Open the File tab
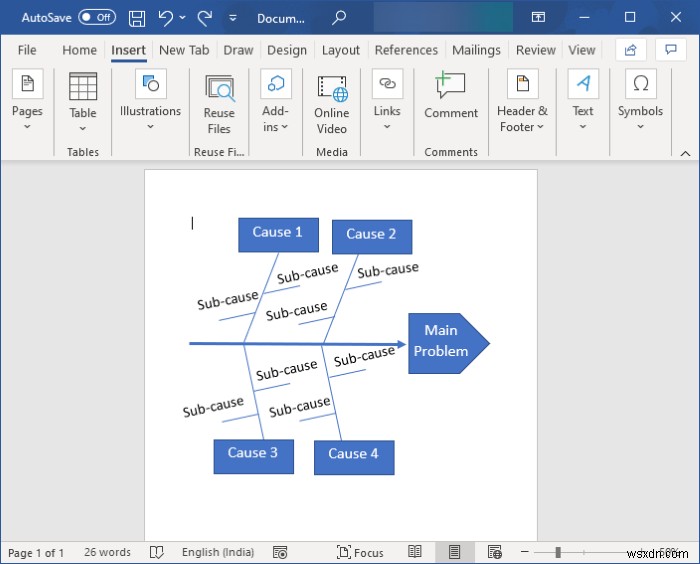 (x=27, y=50)
